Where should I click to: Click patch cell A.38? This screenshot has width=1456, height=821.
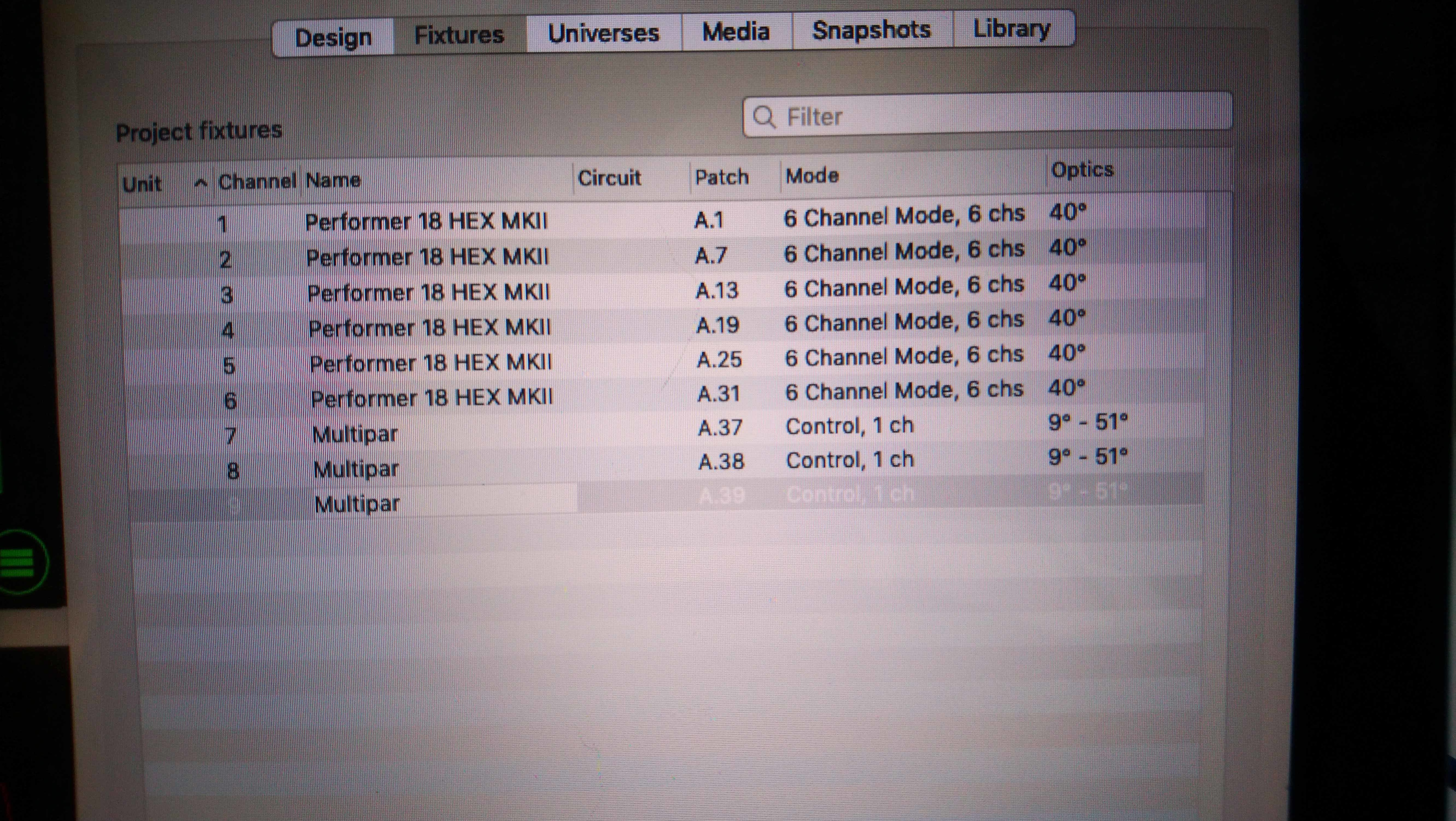[x=721, y=461]
